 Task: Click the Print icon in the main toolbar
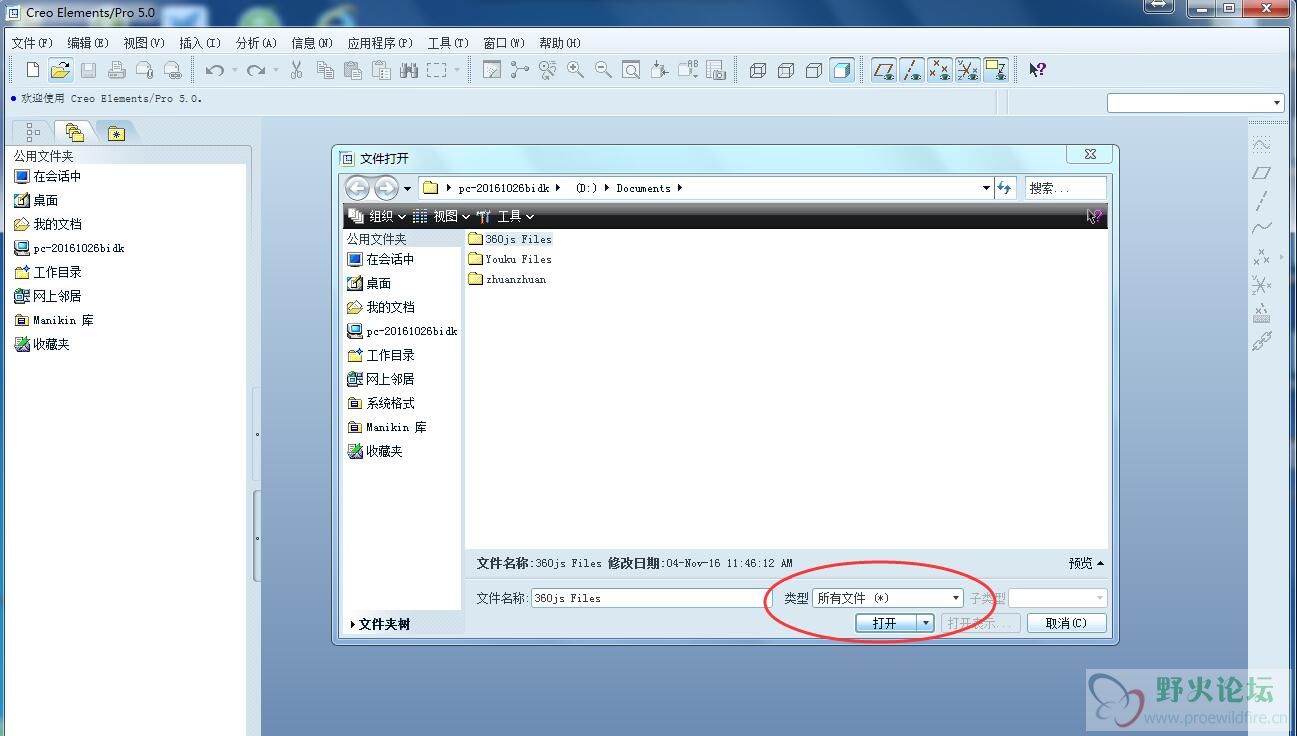click(117, 70)
